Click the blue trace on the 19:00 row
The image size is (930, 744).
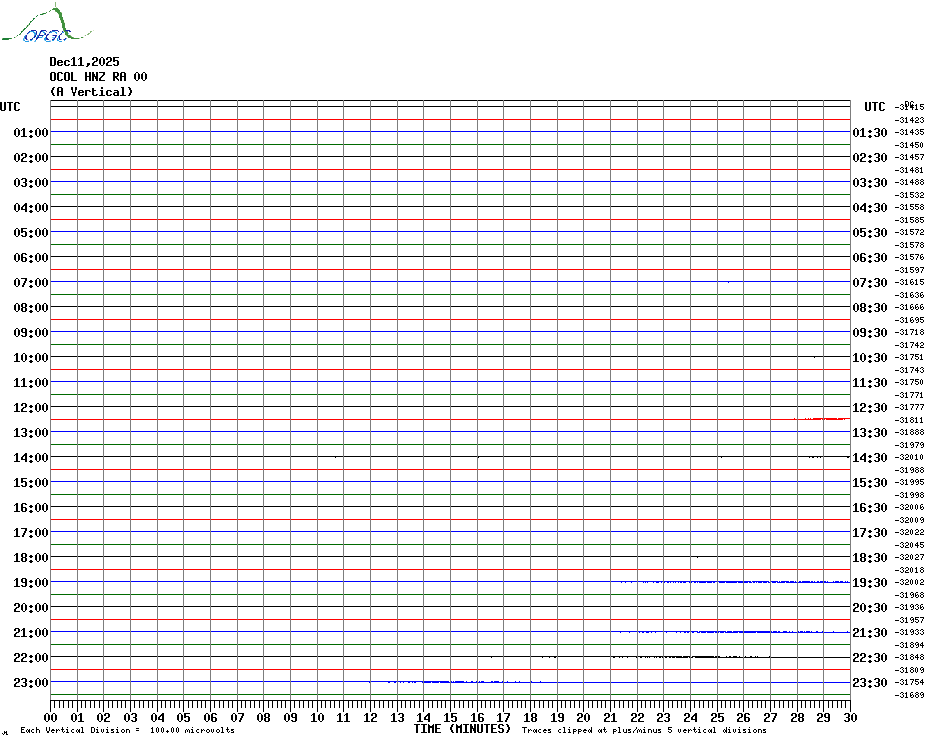click(740, 582)
